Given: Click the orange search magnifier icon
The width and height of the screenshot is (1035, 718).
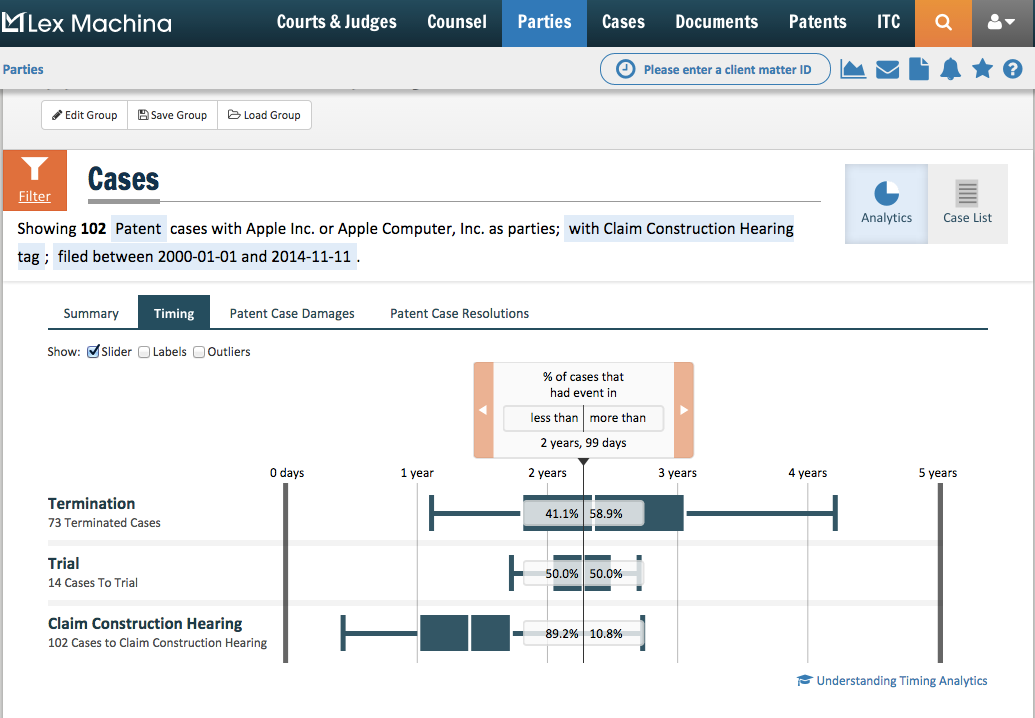Looking at the screenshot, I should pos(943,23).
